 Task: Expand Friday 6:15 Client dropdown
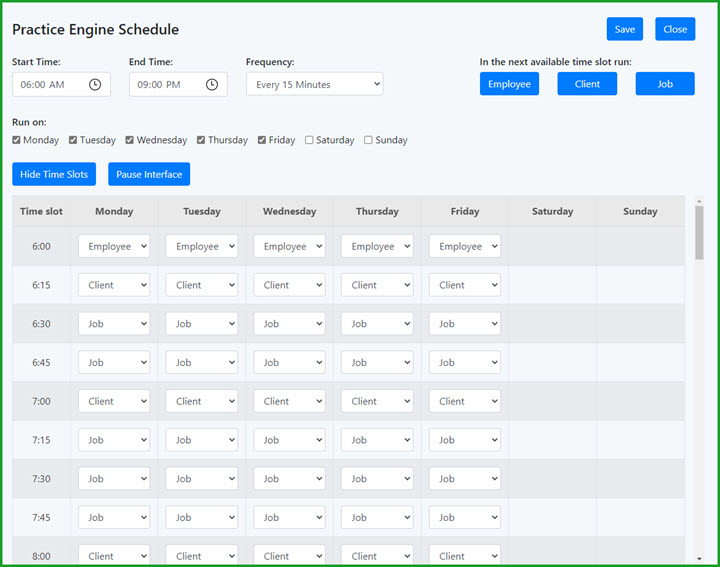464,285
